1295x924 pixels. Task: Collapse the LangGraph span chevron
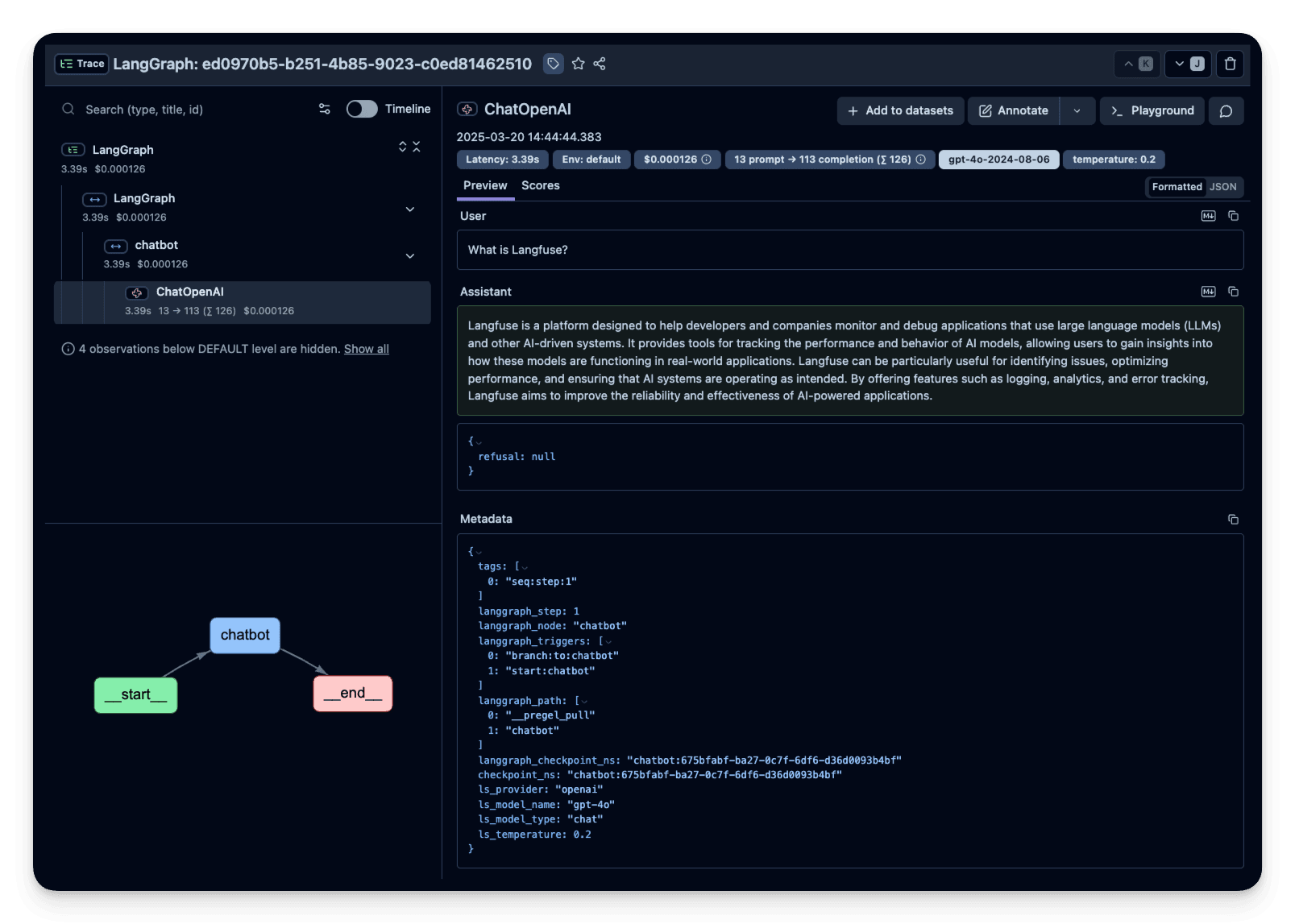tap(410, 209)
